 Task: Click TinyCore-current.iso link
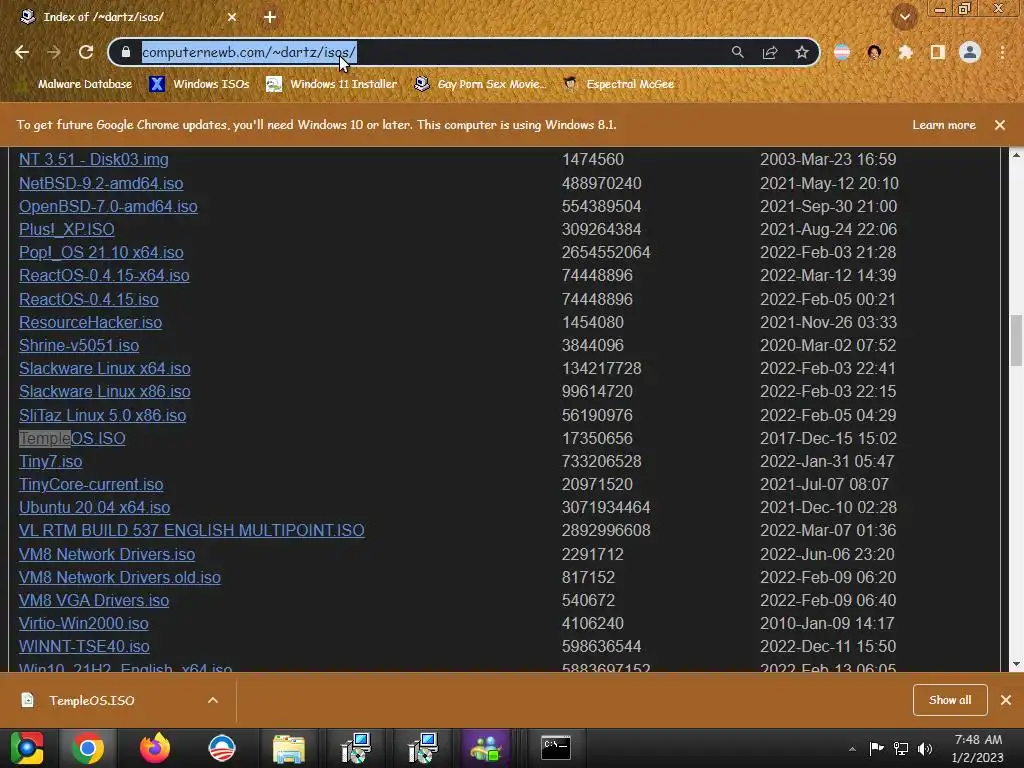[91, 485]
